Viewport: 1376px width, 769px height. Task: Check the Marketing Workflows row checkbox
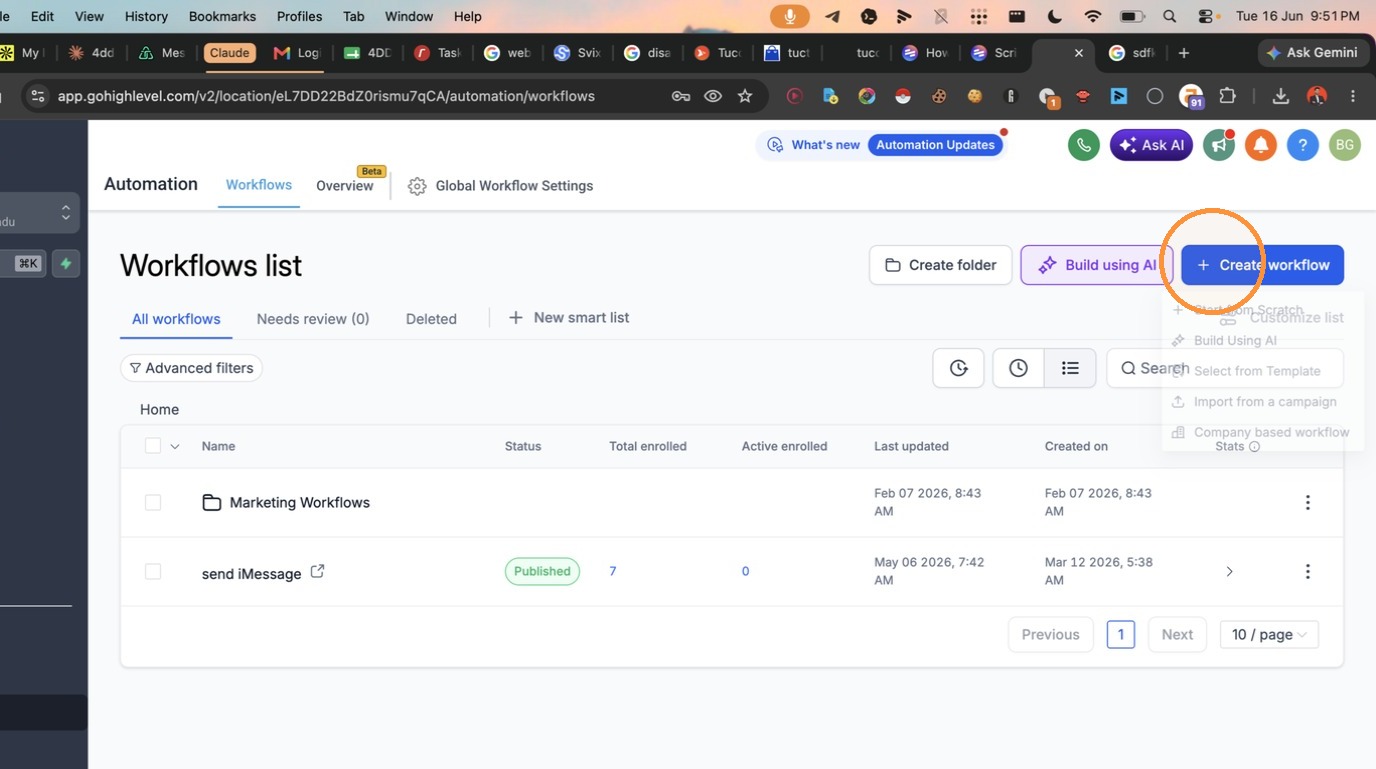(153, 502)
